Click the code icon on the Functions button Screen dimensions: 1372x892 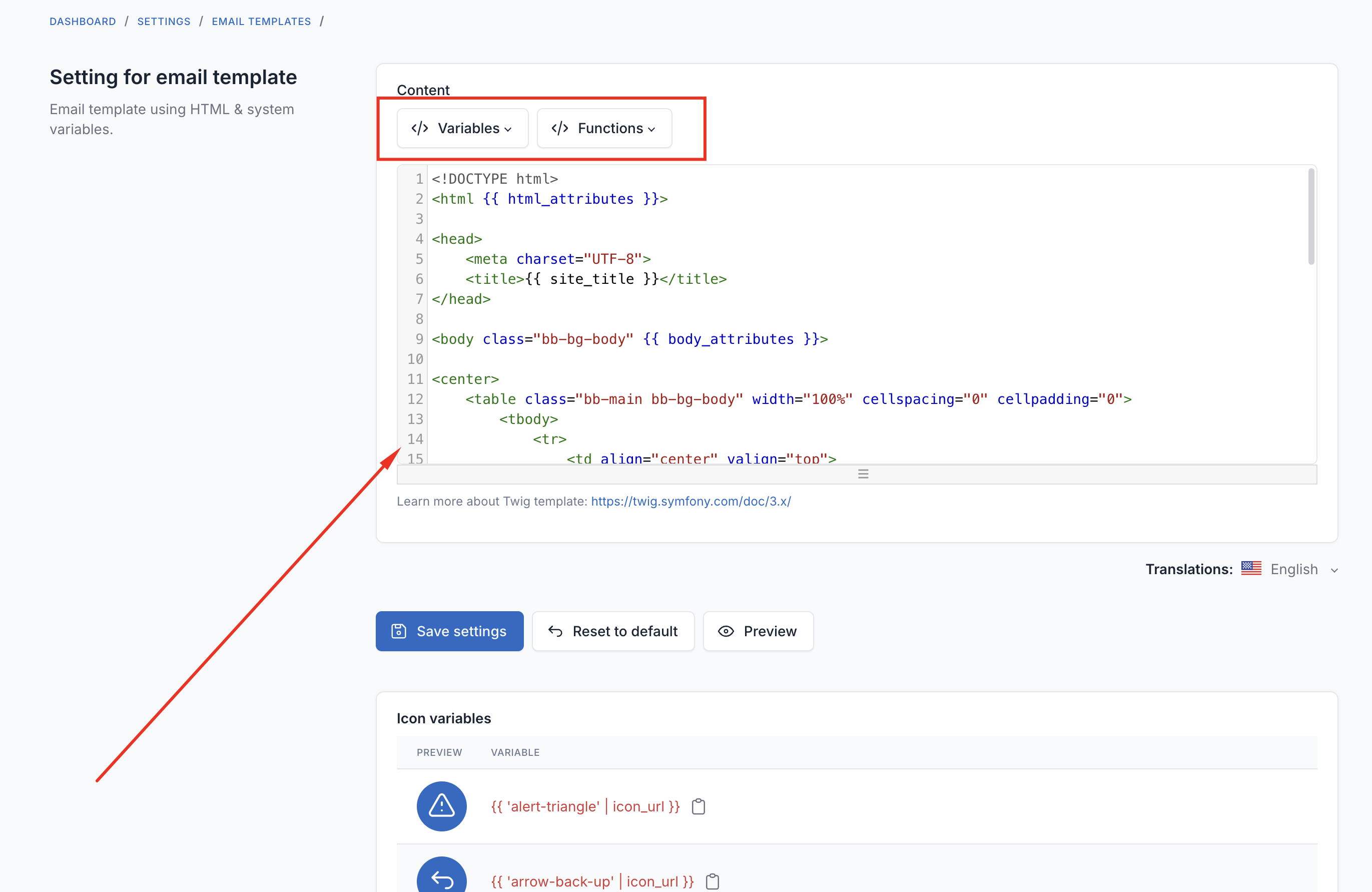[x=560, y=128]
